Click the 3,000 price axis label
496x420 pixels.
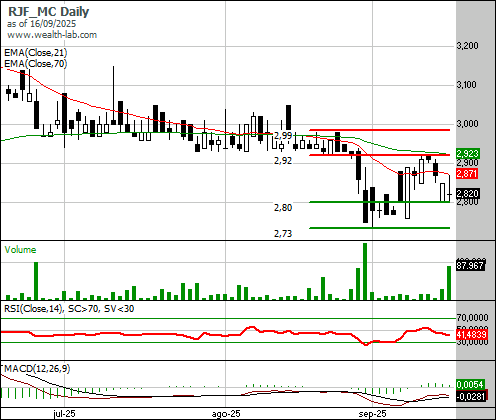[467, 124]
